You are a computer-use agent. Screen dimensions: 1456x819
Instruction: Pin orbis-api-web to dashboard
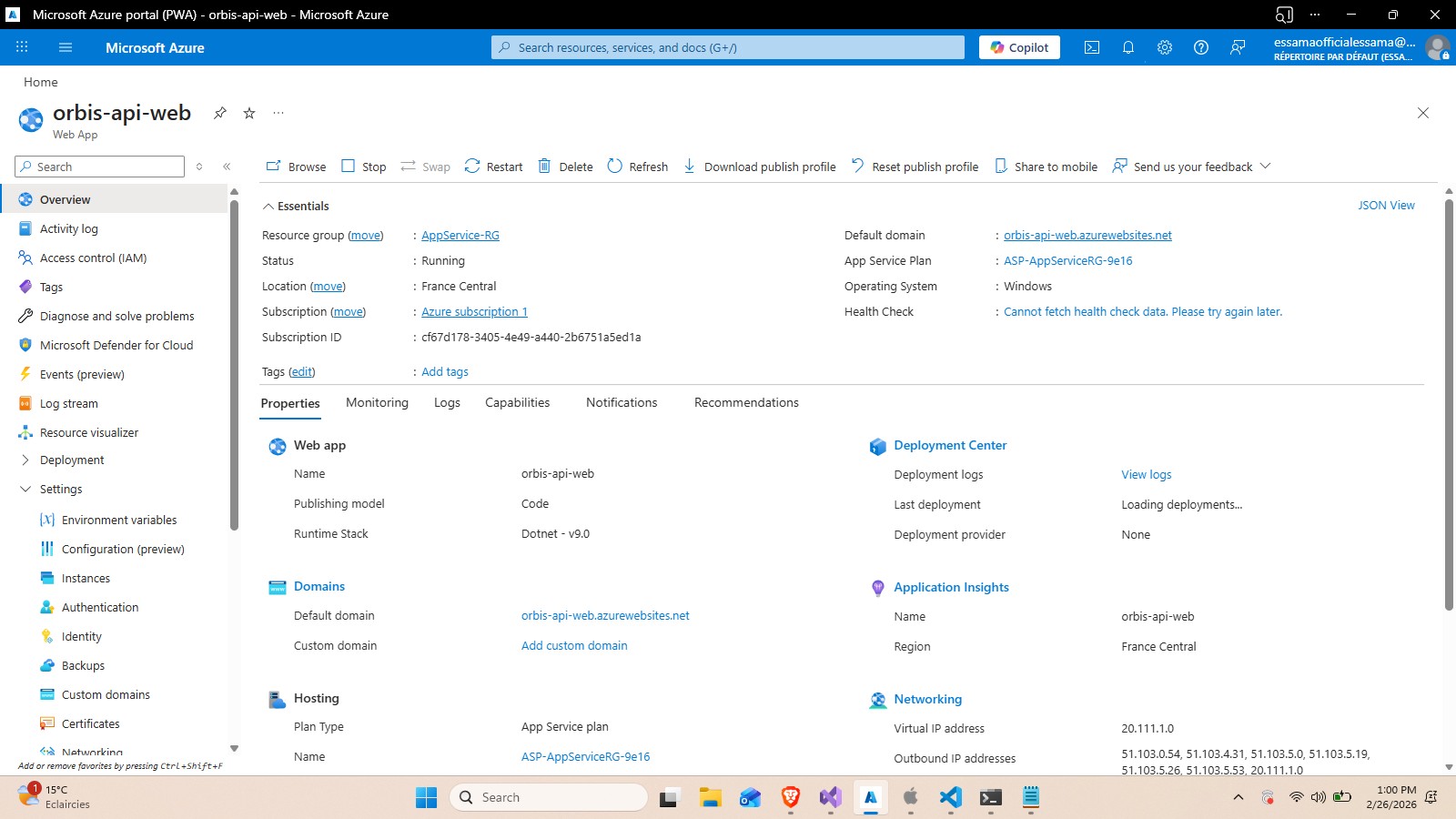pos(220,113)
